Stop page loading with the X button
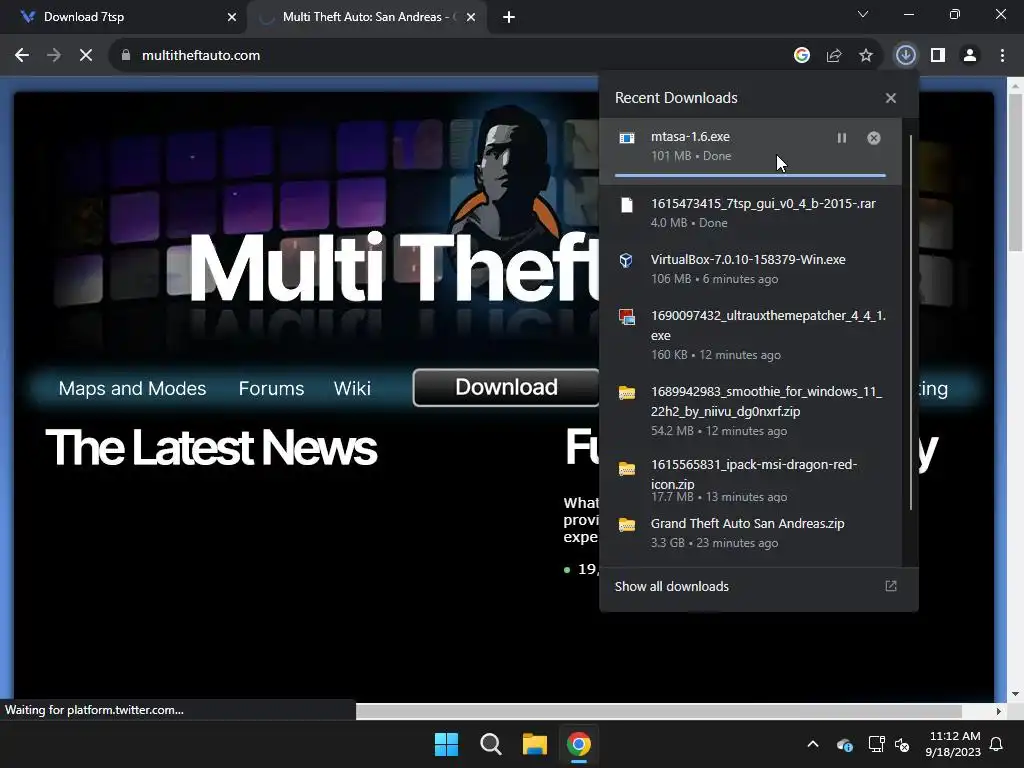 (x=86, y=56)
